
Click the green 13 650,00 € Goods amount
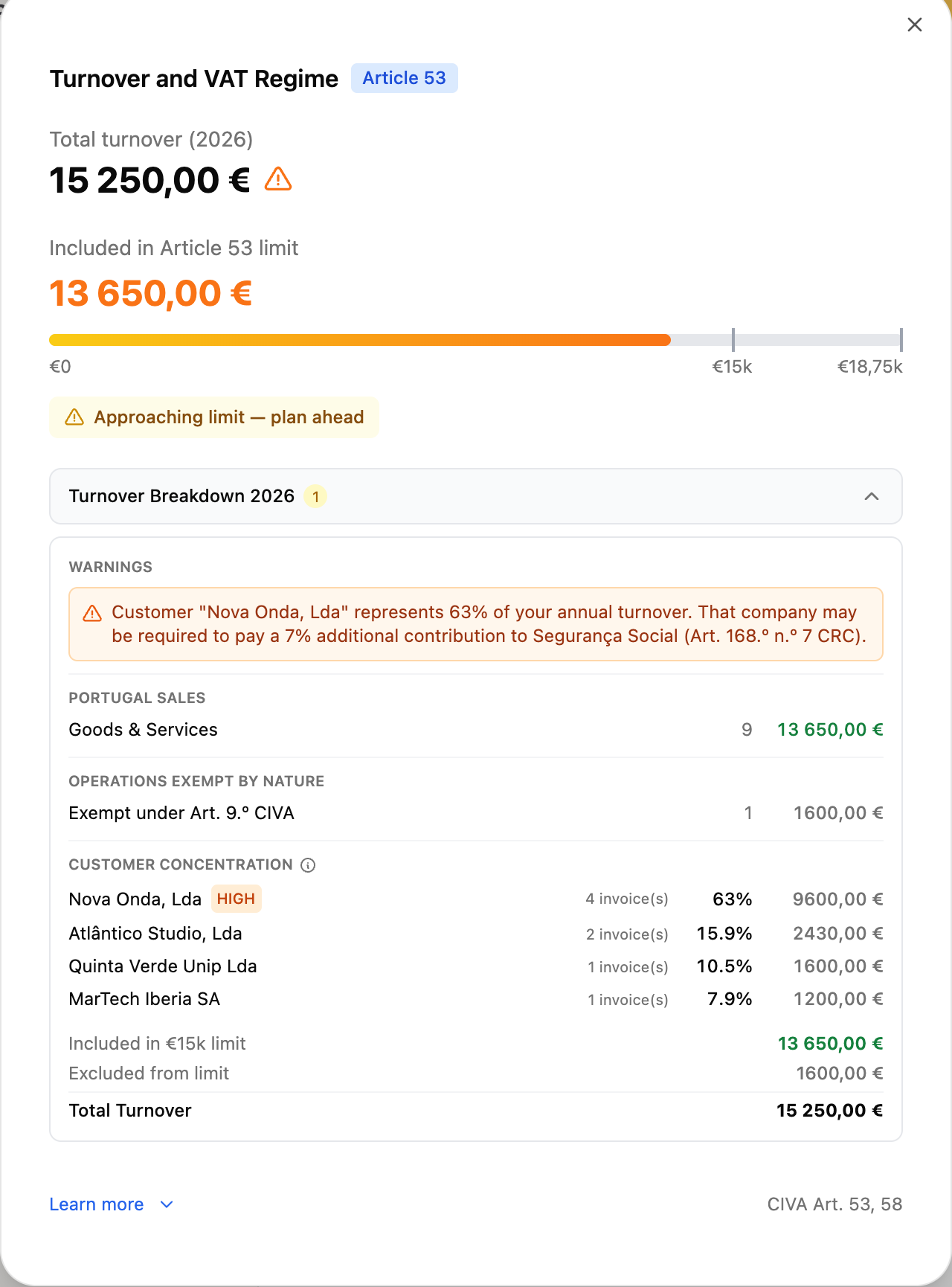click(830, 730)
